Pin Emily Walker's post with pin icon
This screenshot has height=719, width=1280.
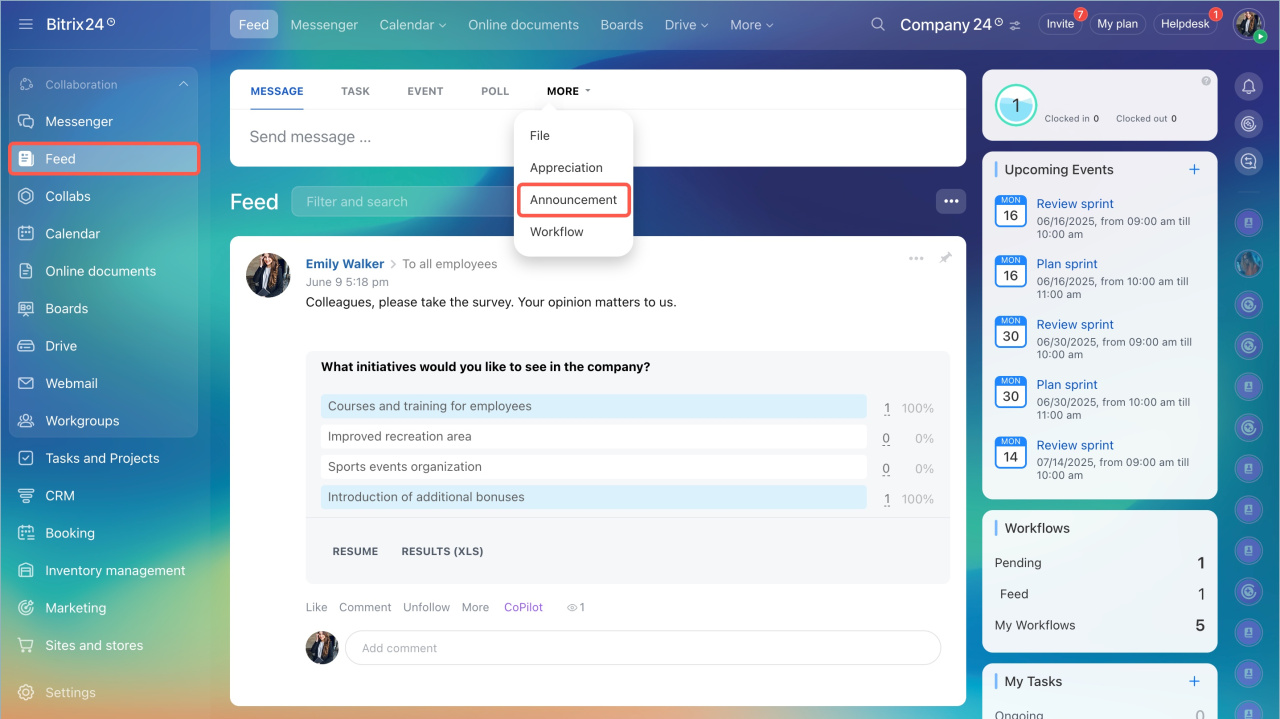pos(945,258)
